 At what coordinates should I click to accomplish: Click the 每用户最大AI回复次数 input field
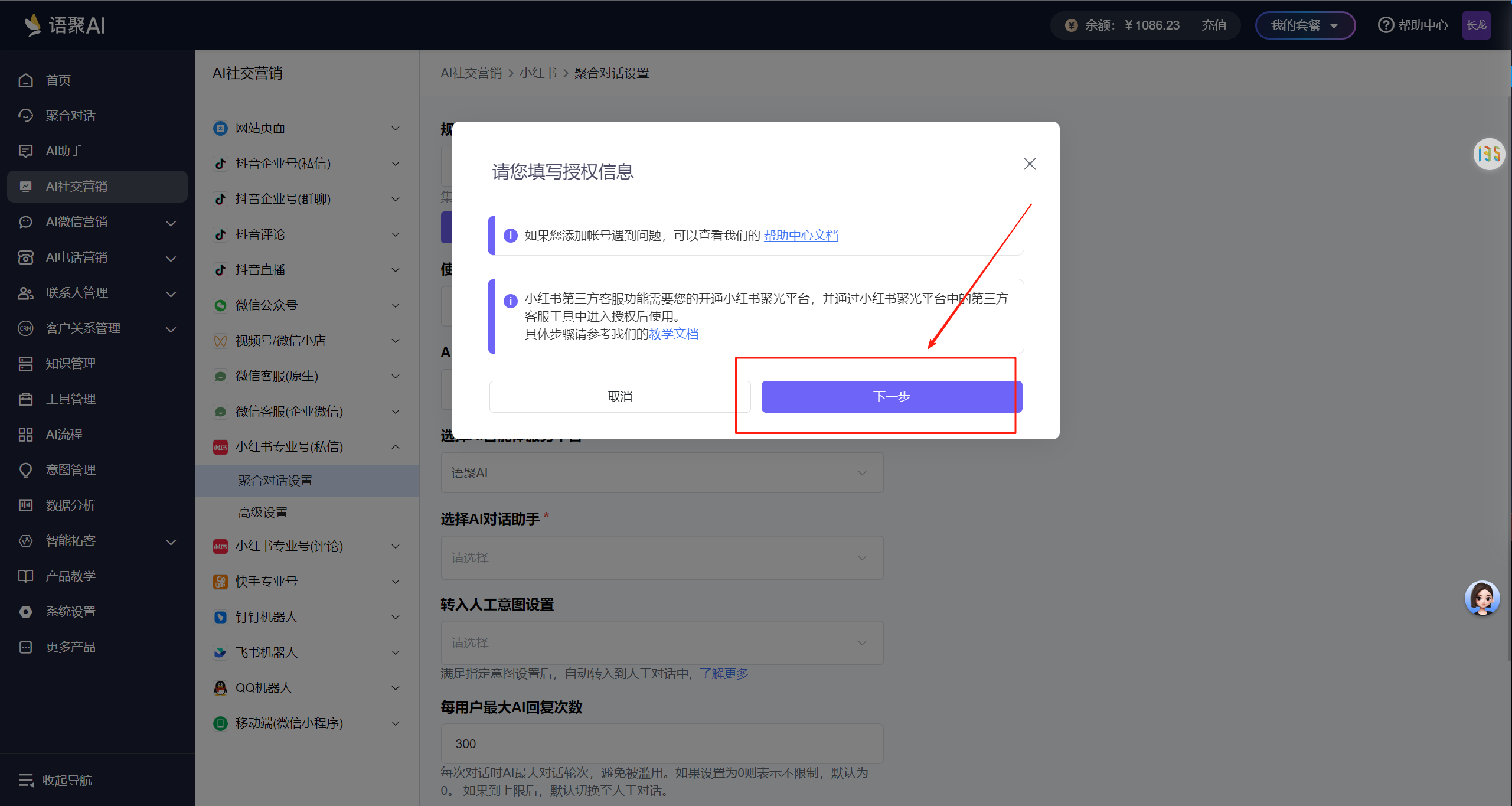point(662,744)
